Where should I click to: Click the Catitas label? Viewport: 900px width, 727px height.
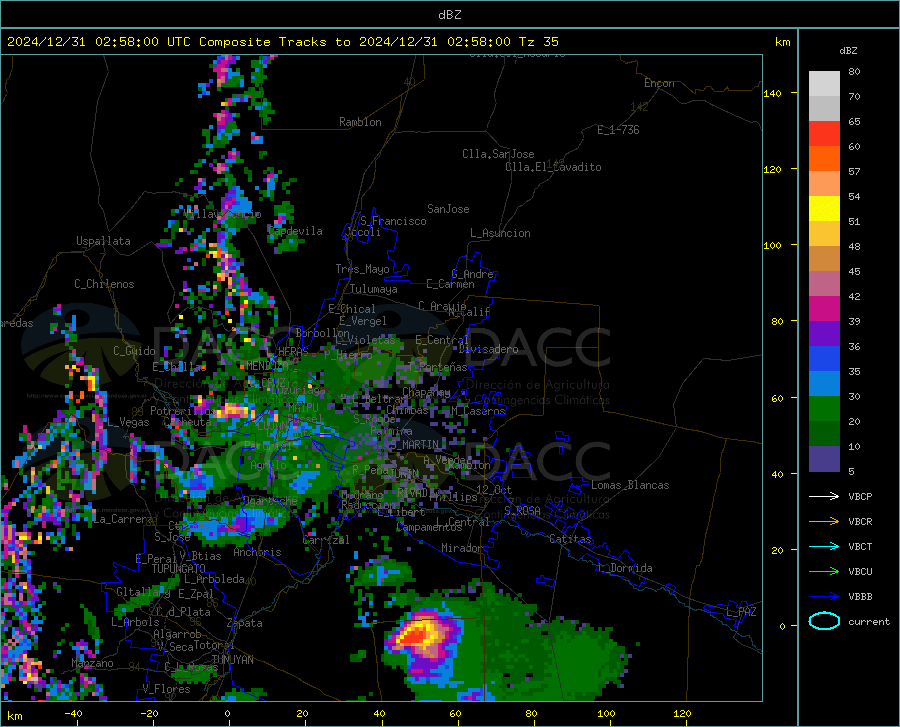click(x=570, y=539)
